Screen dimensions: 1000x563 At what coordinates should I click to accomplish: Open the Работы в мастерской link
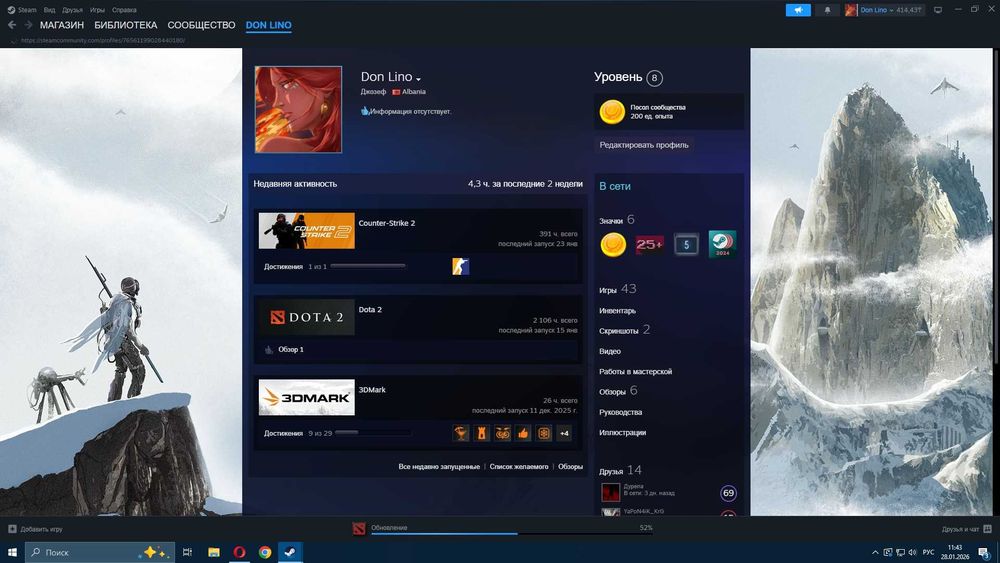click(635, 371)
